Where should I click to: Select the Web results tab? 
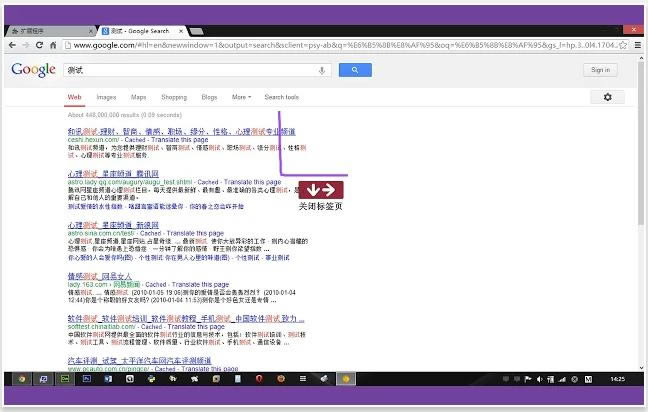(74, 97)
